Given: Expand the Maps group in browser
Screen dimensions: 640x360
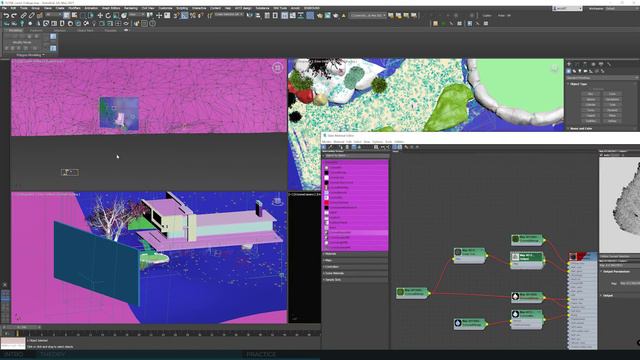Looking at the screenshot, I should tap(355, 260).
